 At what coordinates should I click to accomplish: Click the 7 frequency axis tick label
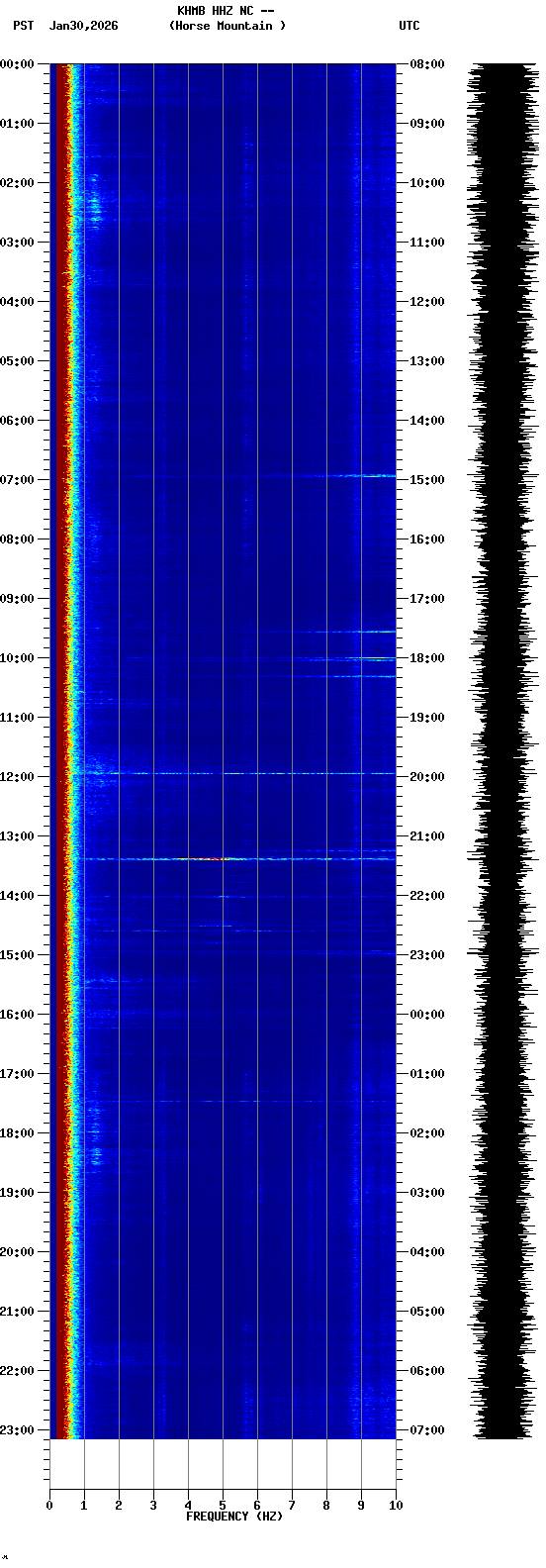click(292, 1506)
